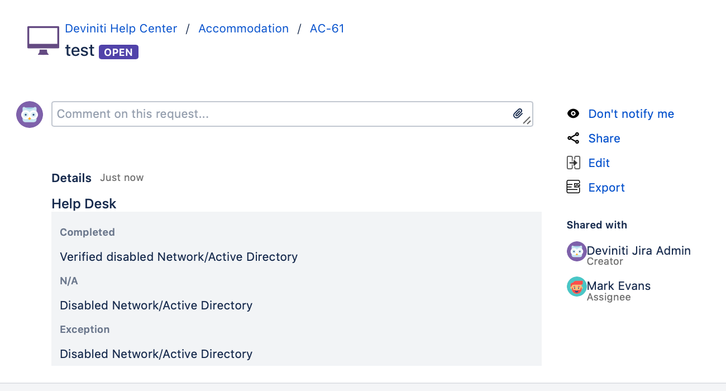Click the monitor icon beside the test title
Viewport: 726px width, 391px height.
pos(43,40)
